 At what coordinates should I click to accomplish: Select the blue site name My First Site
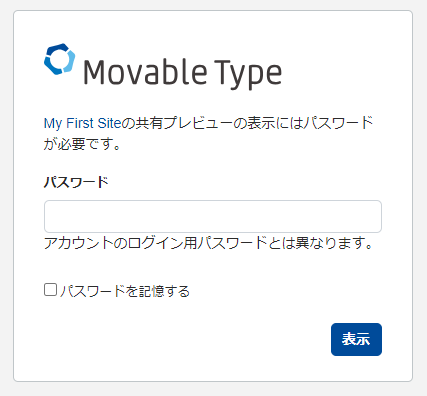coord(82,123)
